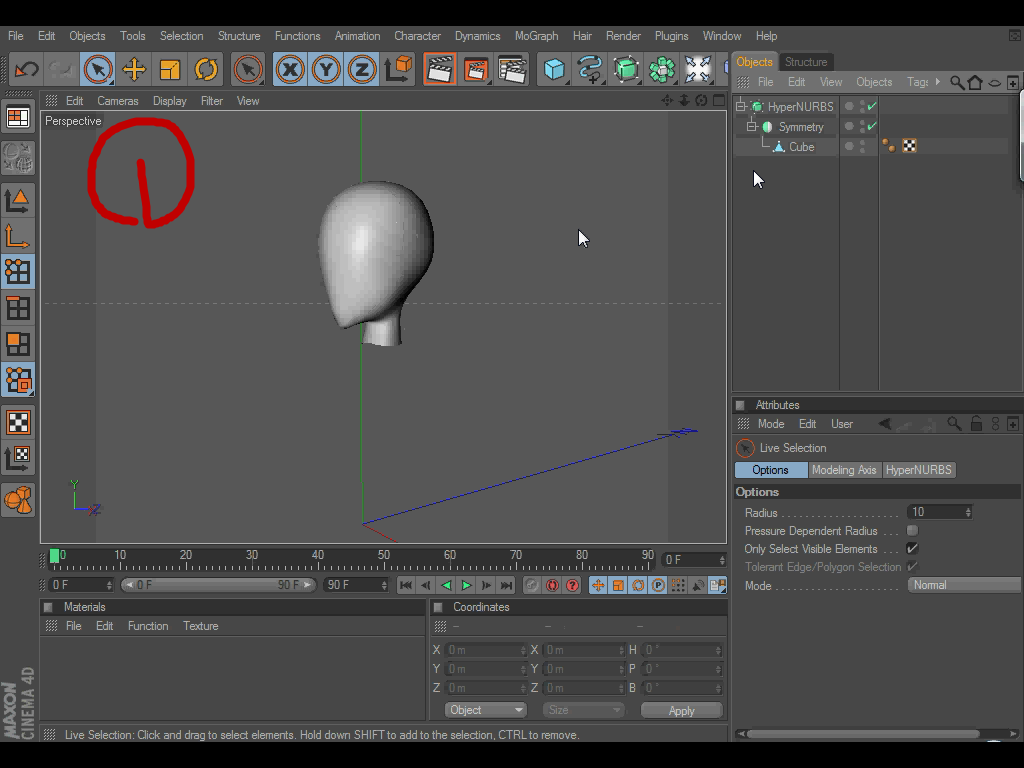Open the Modeling Axis tab
1024x768 pixels.
coord(844,470)
